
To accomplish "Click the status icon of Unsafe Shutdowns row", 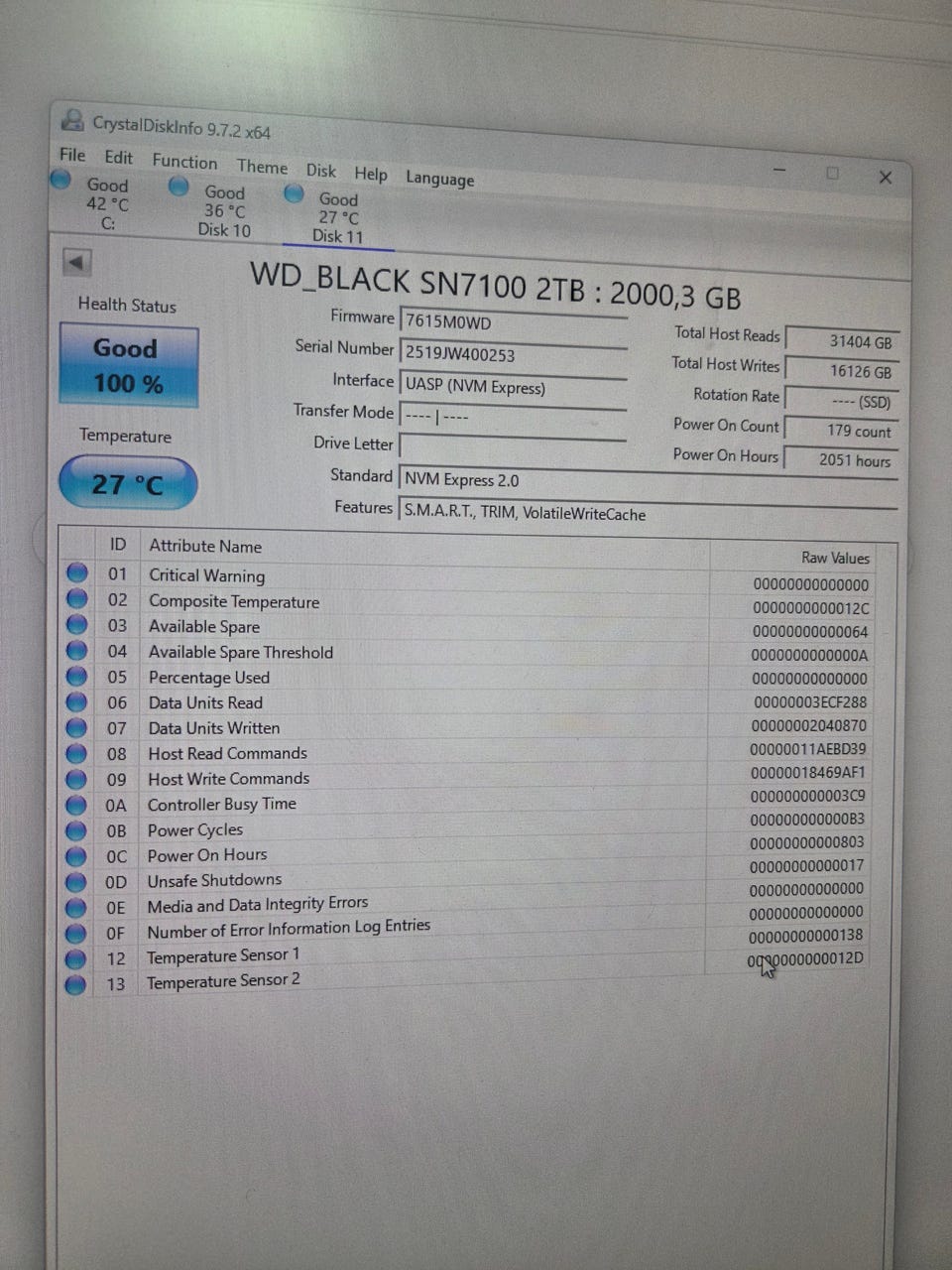I will [x=75, y=882].
